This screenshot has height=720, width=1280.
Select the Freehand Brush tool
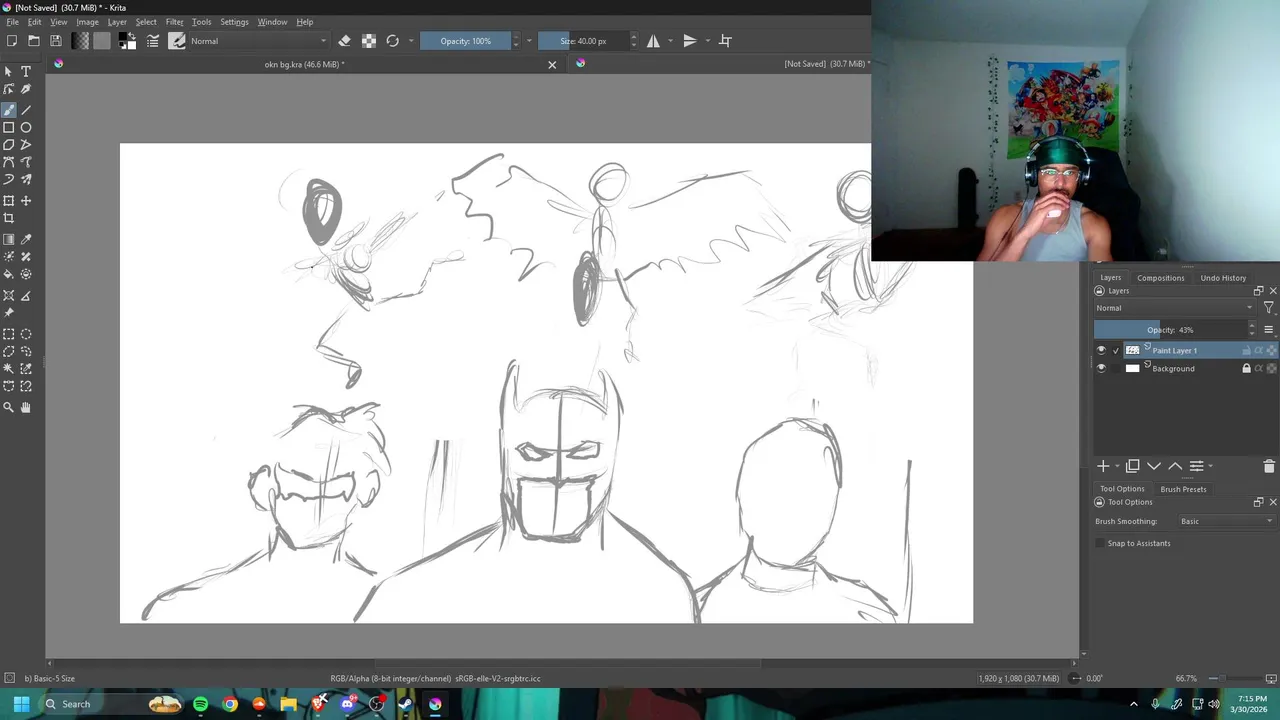(9, 110)
